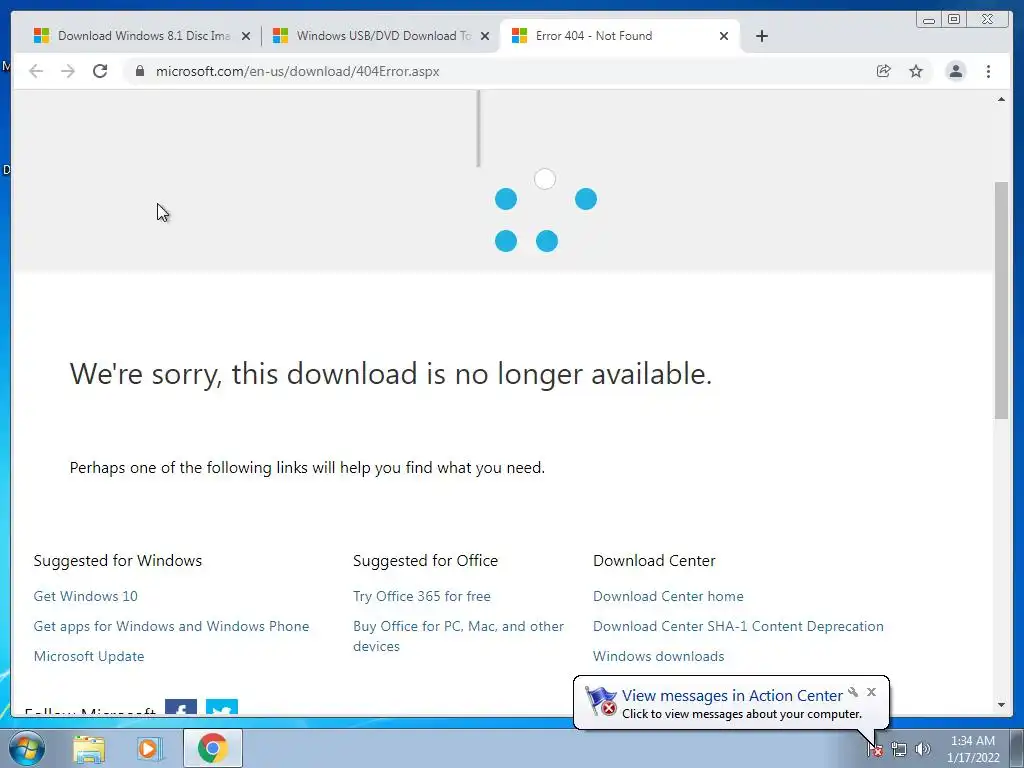This screenshot has height=768, width=1024.
Task: Open the Windows downloads link
Action: tap(658, 656)
